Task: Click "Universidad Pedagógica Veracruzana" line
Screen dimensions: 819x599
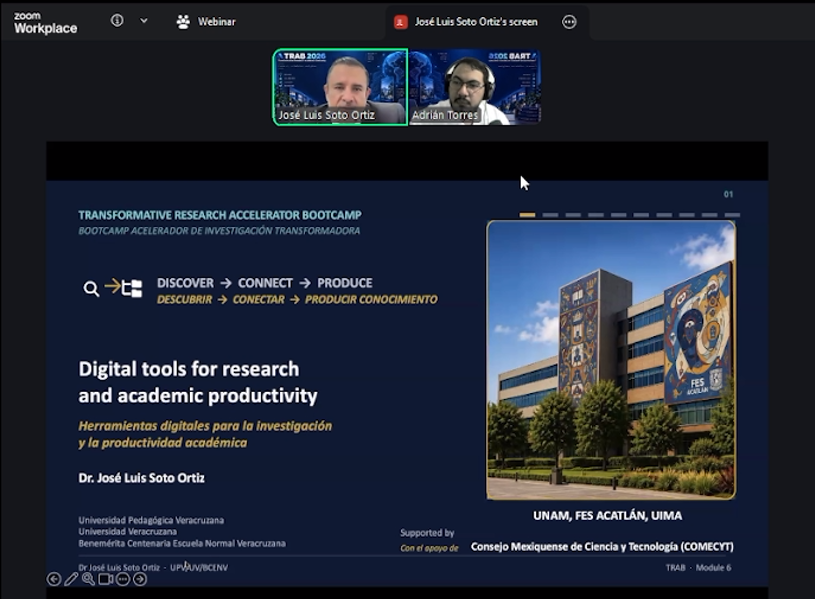Action: pyautogui.click(x=151, y=520)
